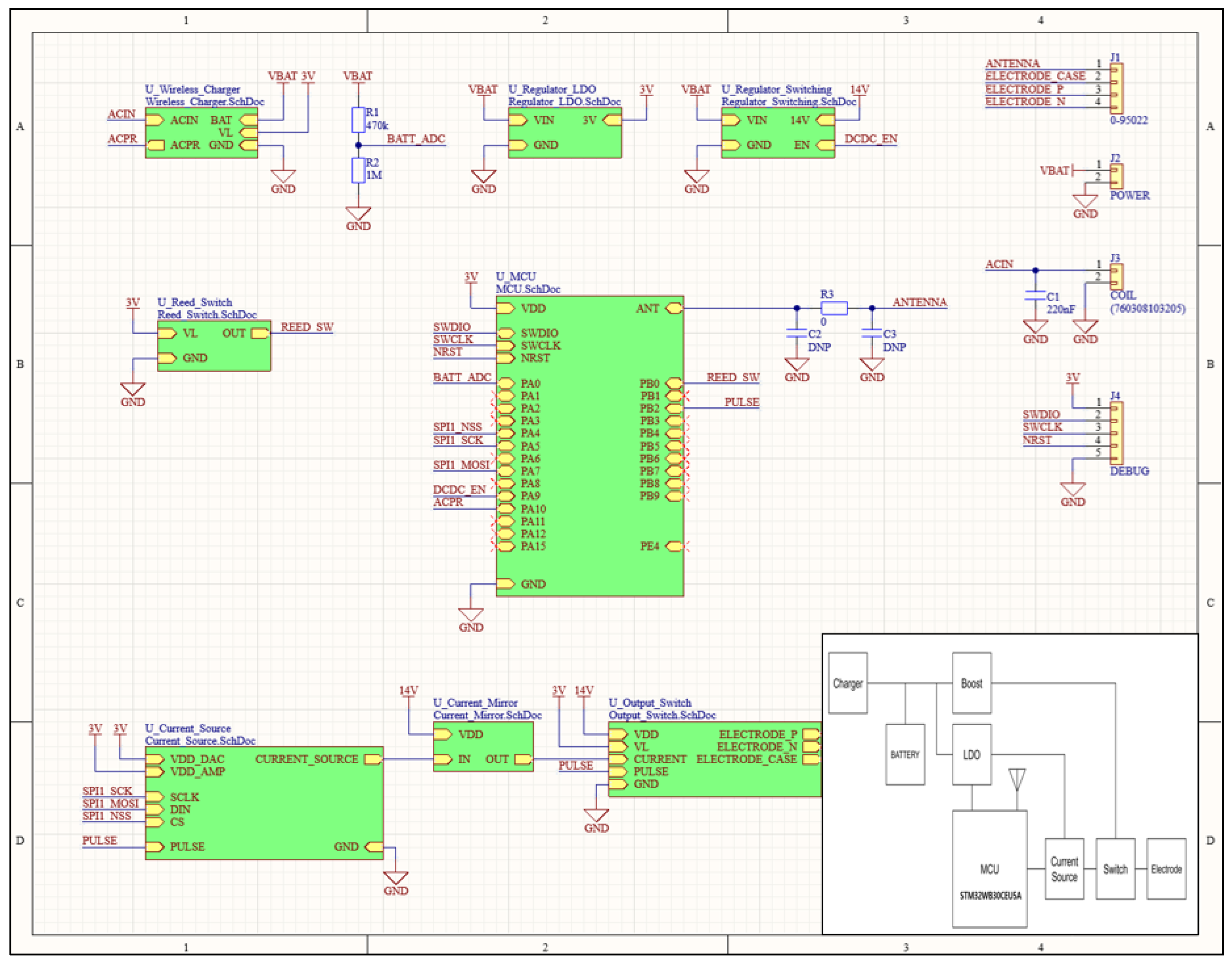The image size is (1232, 963).
Task: Select resistor R3 on antenna line
Action: click(x=834, y=308)
